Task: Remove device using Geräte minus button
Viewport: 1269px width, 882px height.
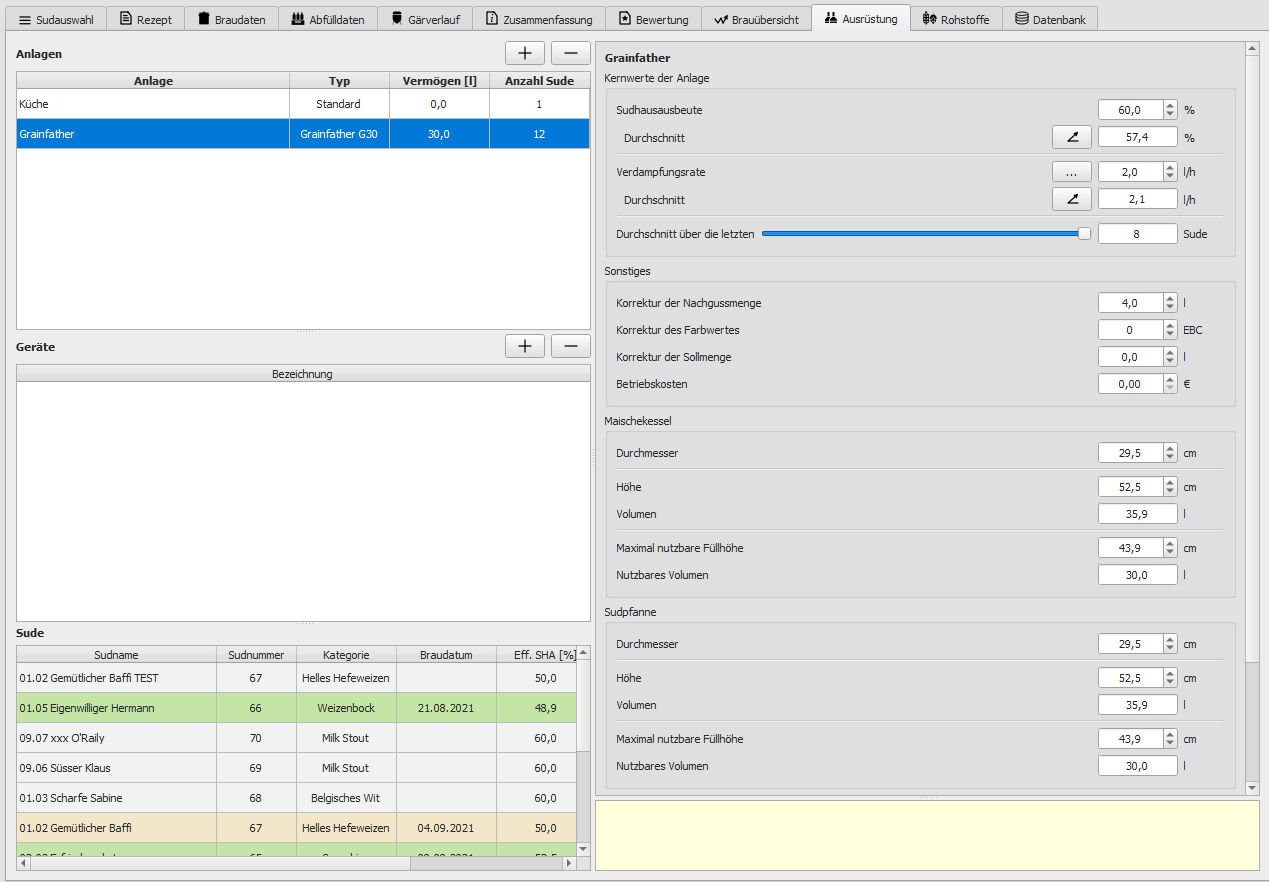Action: [x=570, y=346]
